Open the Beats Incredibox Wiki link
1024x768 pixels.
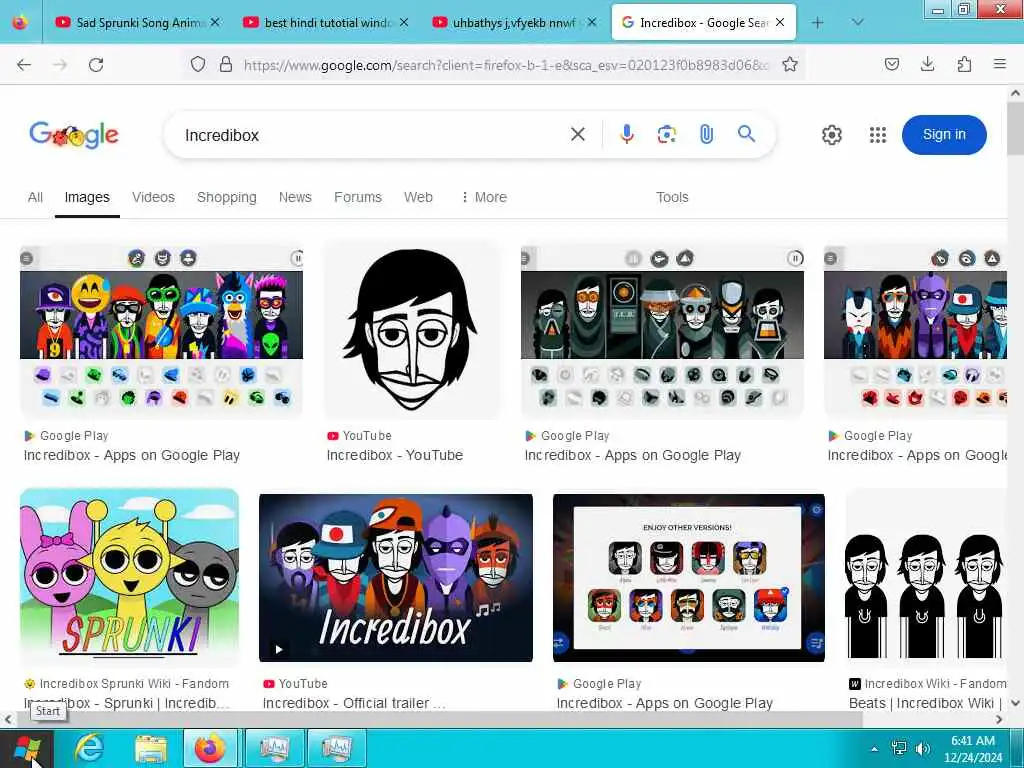926,703
